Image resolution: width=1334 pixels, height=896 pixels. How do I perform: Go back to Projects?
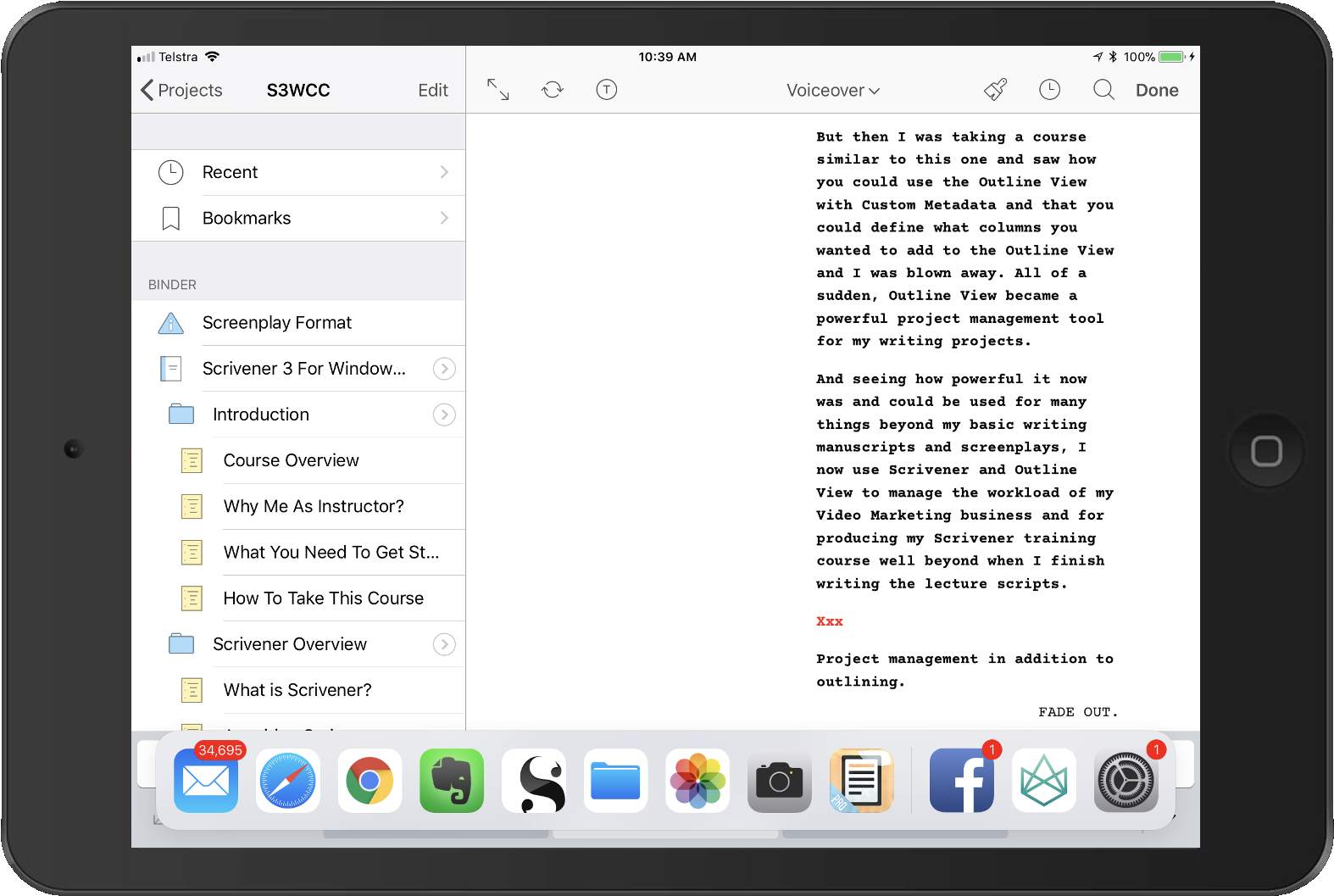click(x=181, y=91)
